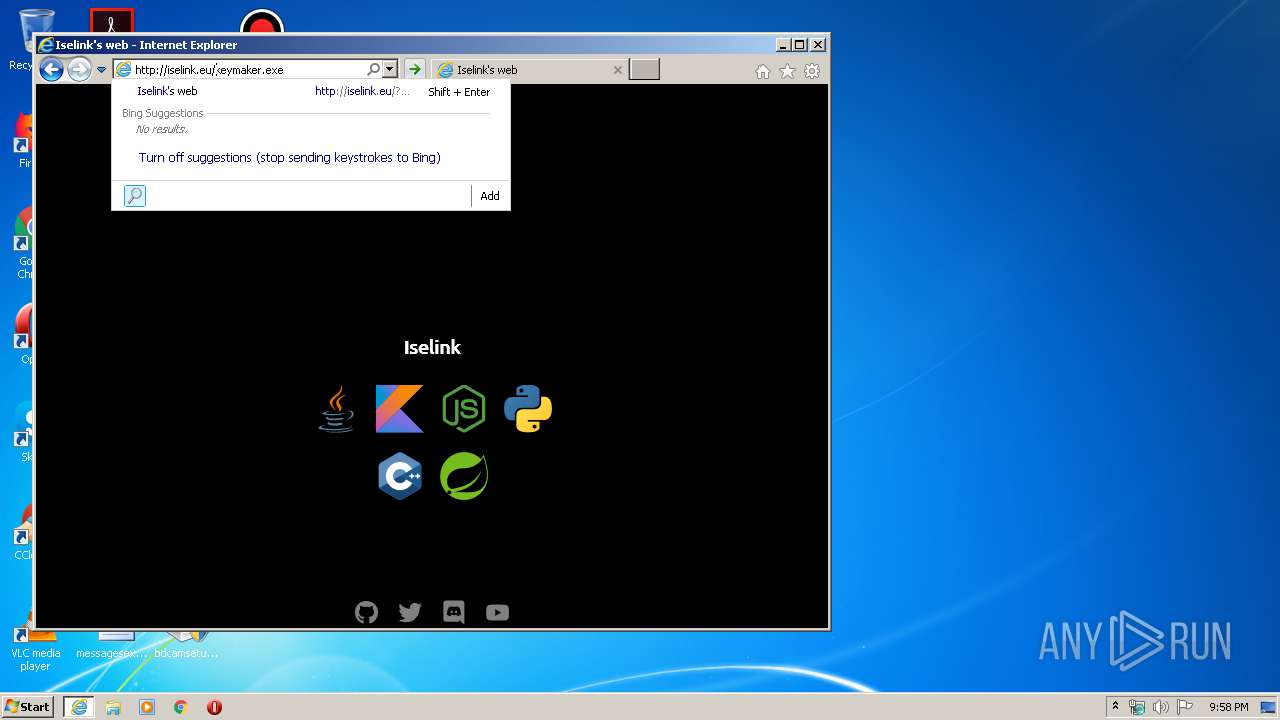Open the YouTube link icon
Screen dimensions: 1280x720
click(497, 612)
